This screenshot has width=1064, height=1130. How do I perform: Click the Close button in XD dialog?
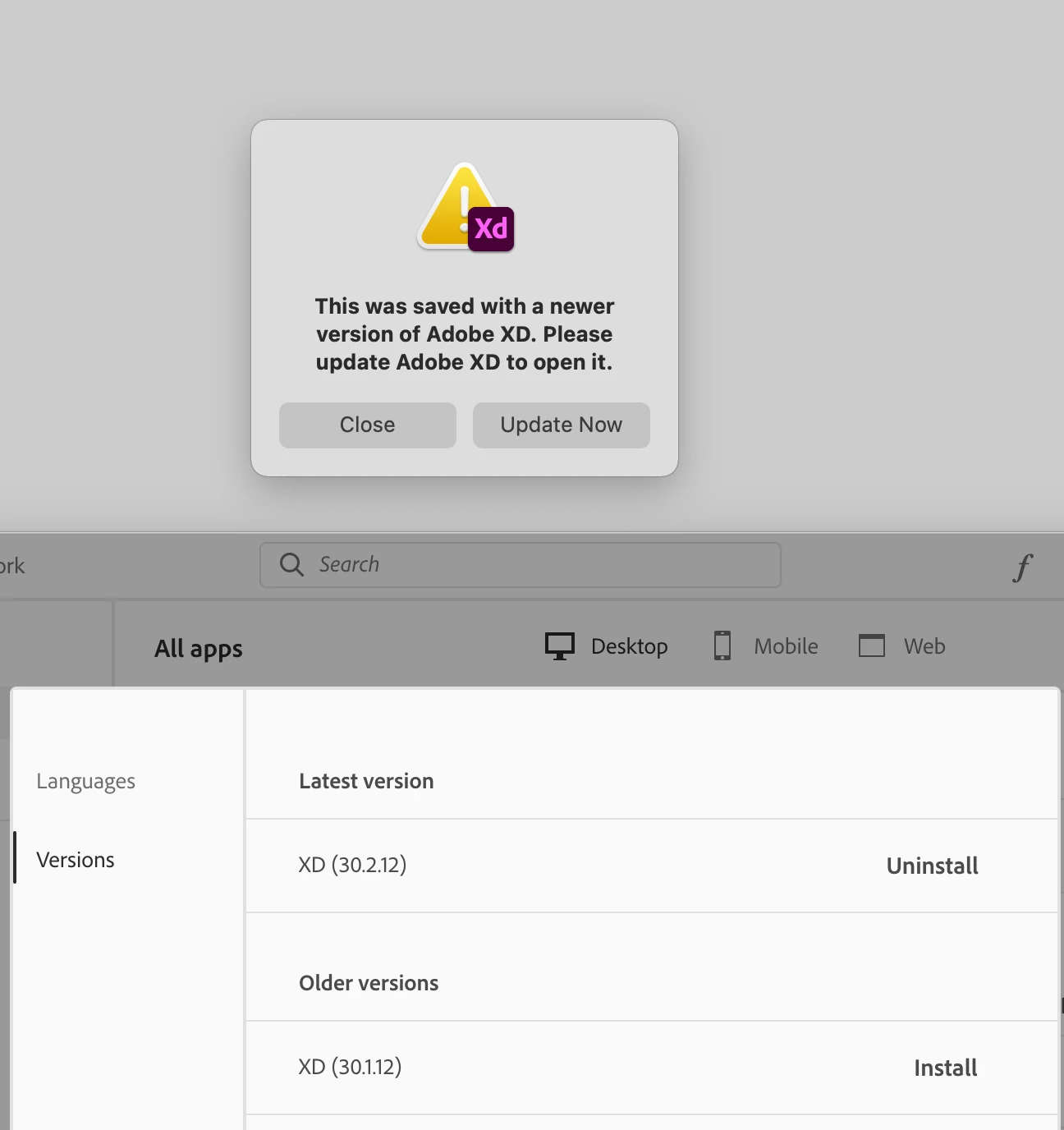pyautogui.click(x=367, y=425)
